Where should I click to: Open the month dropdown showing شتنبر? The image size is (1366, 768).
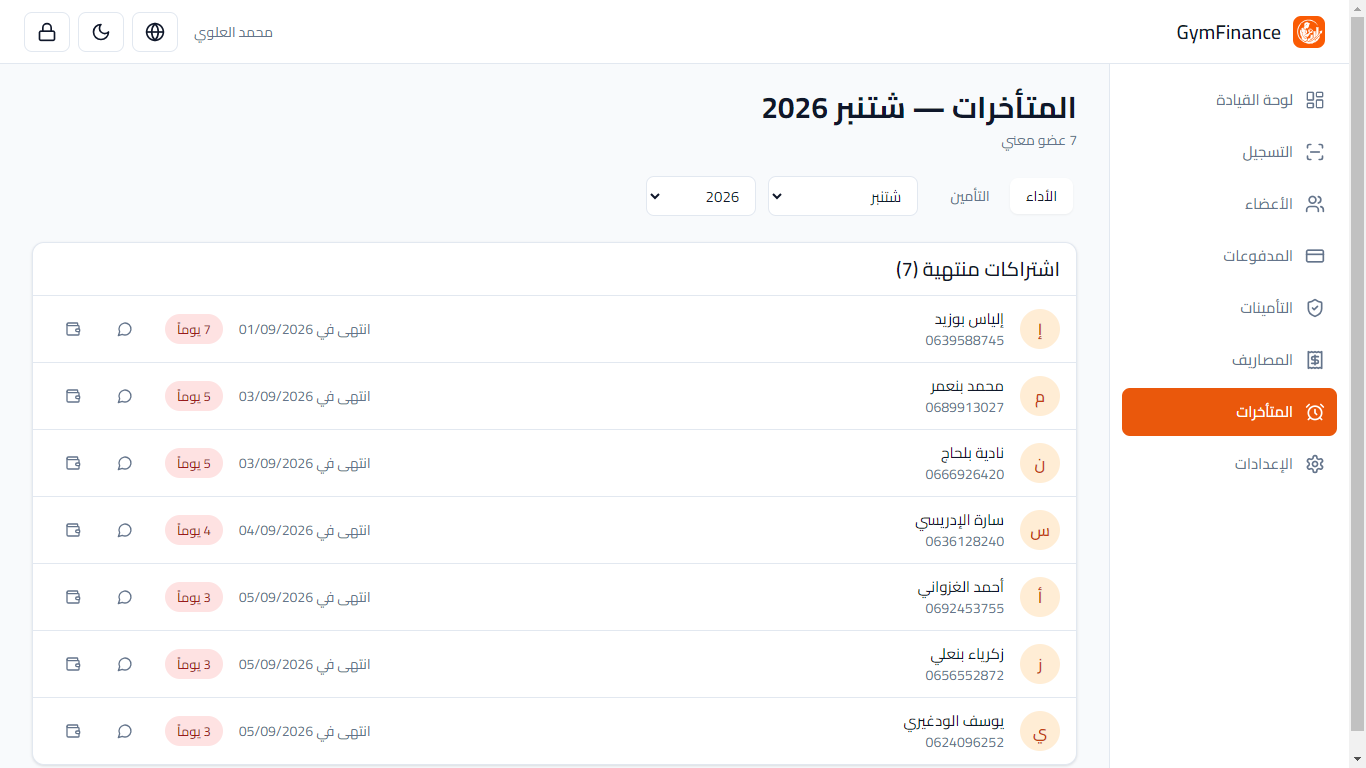(843, 196)
